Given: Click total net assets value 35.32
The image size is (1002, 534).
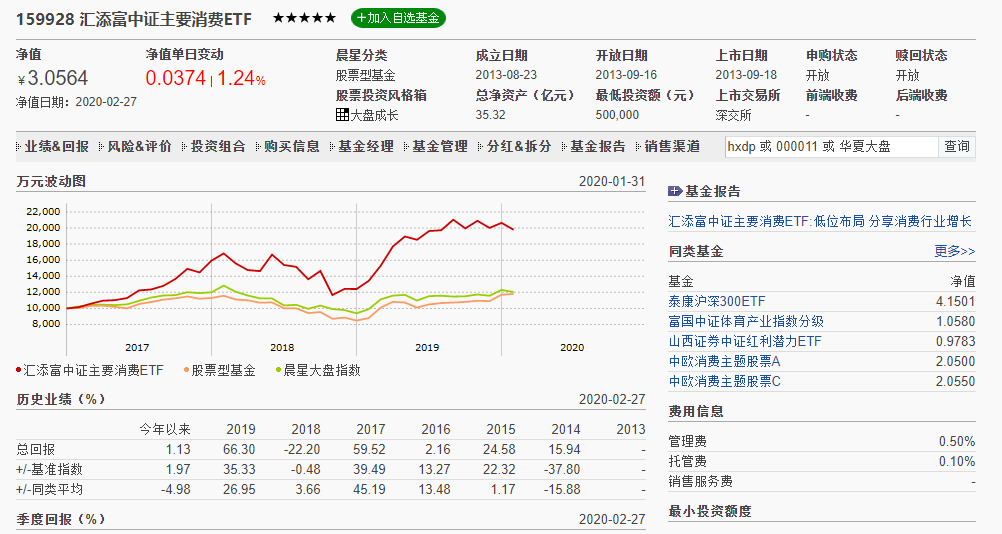Looking at the screenshot, I should point(490,115).
